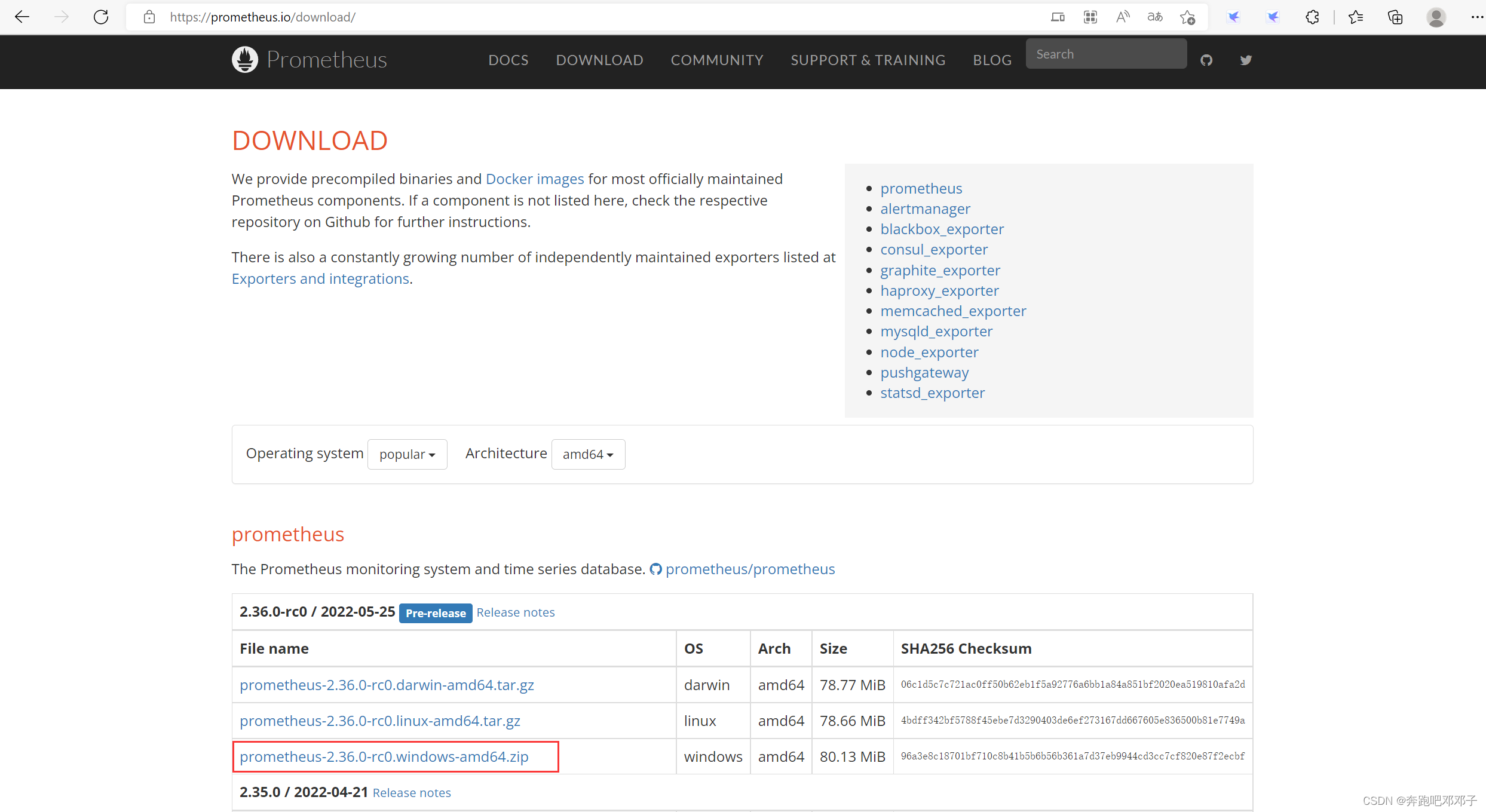Select the linux row SHA256 checksum
Screen dimensions: 1486x812
(1073, 721)
